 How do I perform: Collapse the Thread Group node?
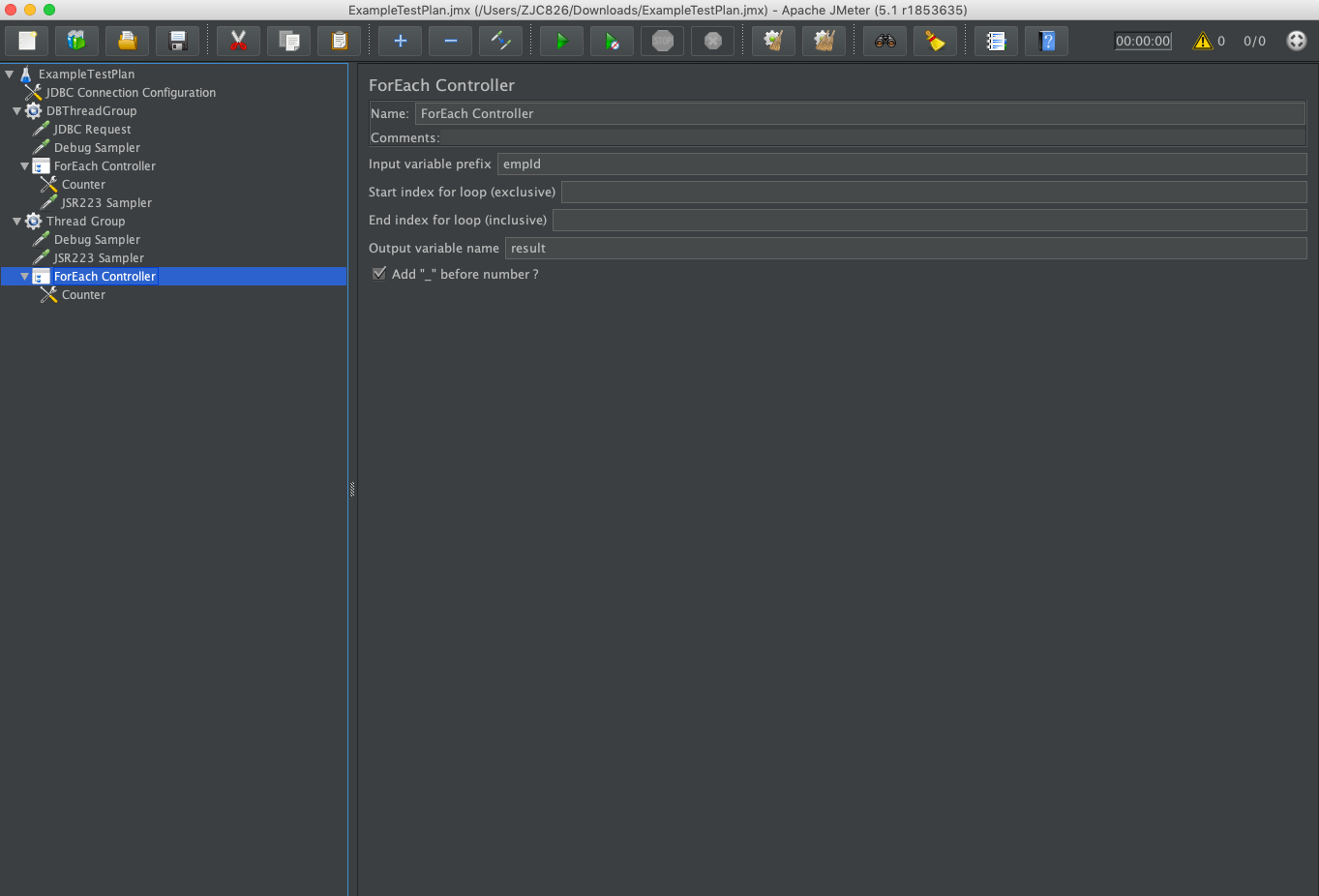pos(16,221)
